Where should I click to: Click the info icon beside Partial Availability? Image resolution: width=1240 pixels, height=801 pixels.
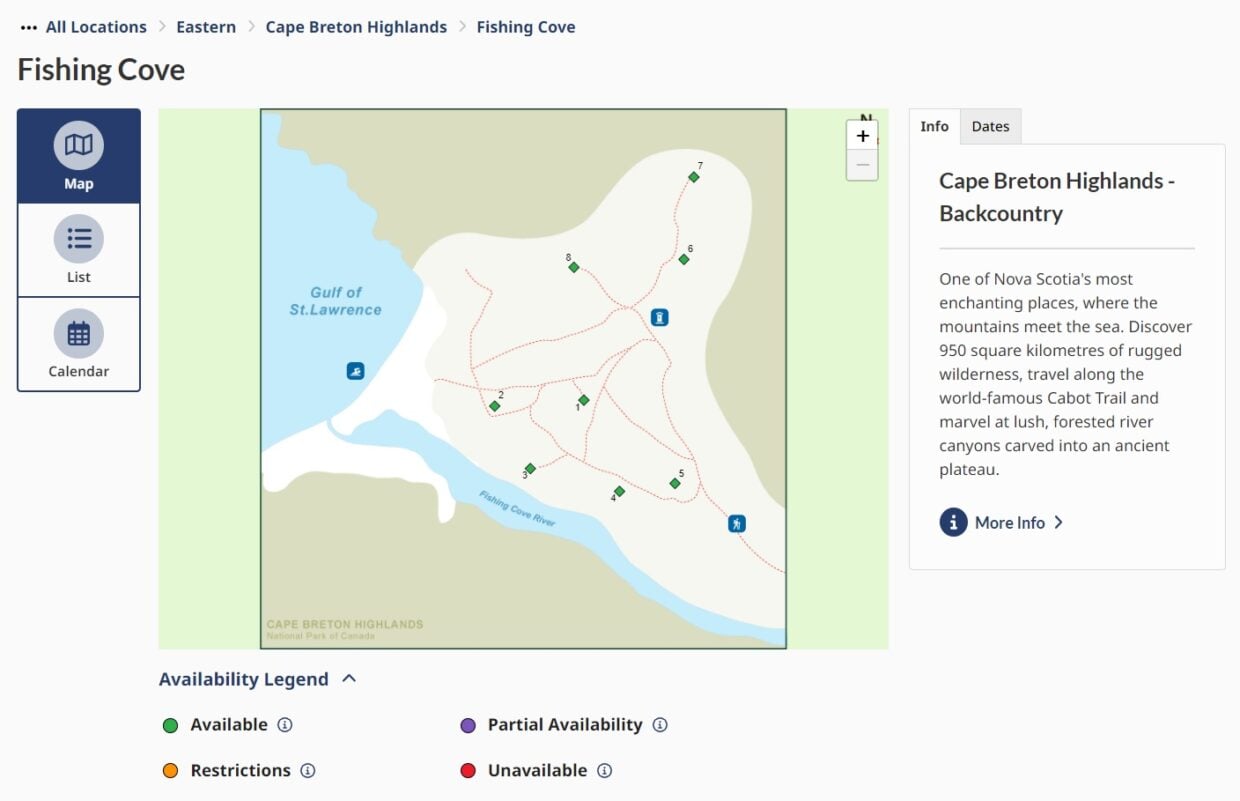(x=660, y=725)
